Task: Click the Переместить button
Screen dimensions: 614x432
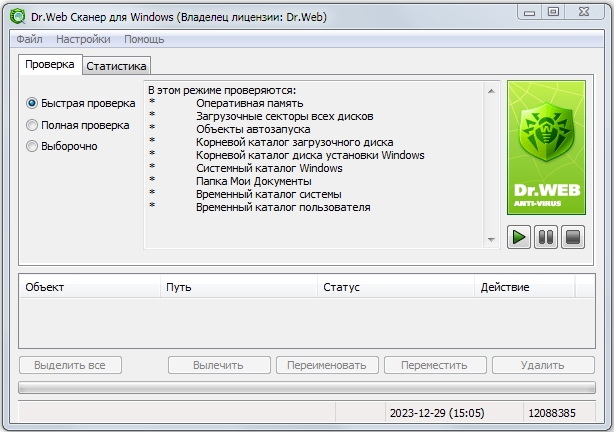Action: tap(435, 365)
